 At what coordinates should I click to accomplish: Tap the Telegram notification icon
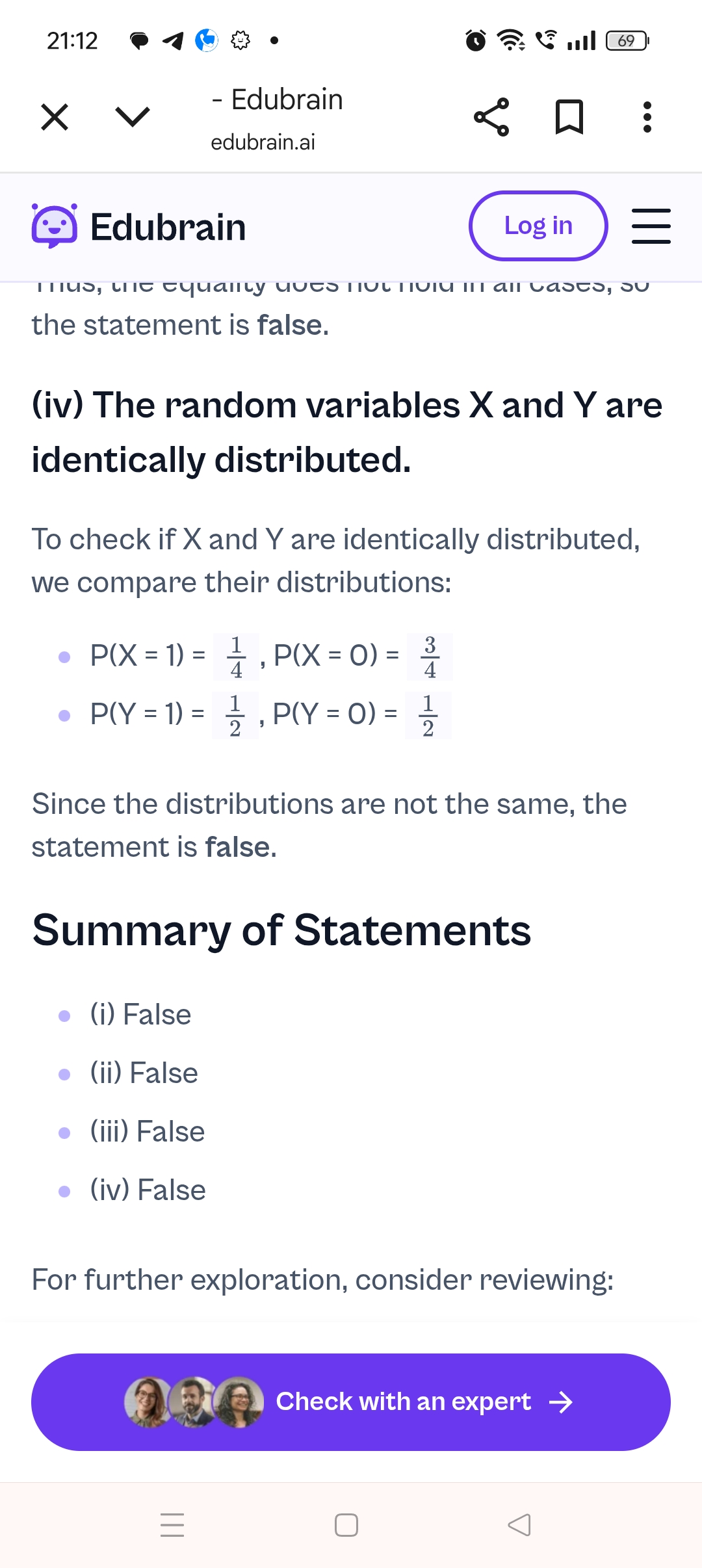[x=173, y=41]
